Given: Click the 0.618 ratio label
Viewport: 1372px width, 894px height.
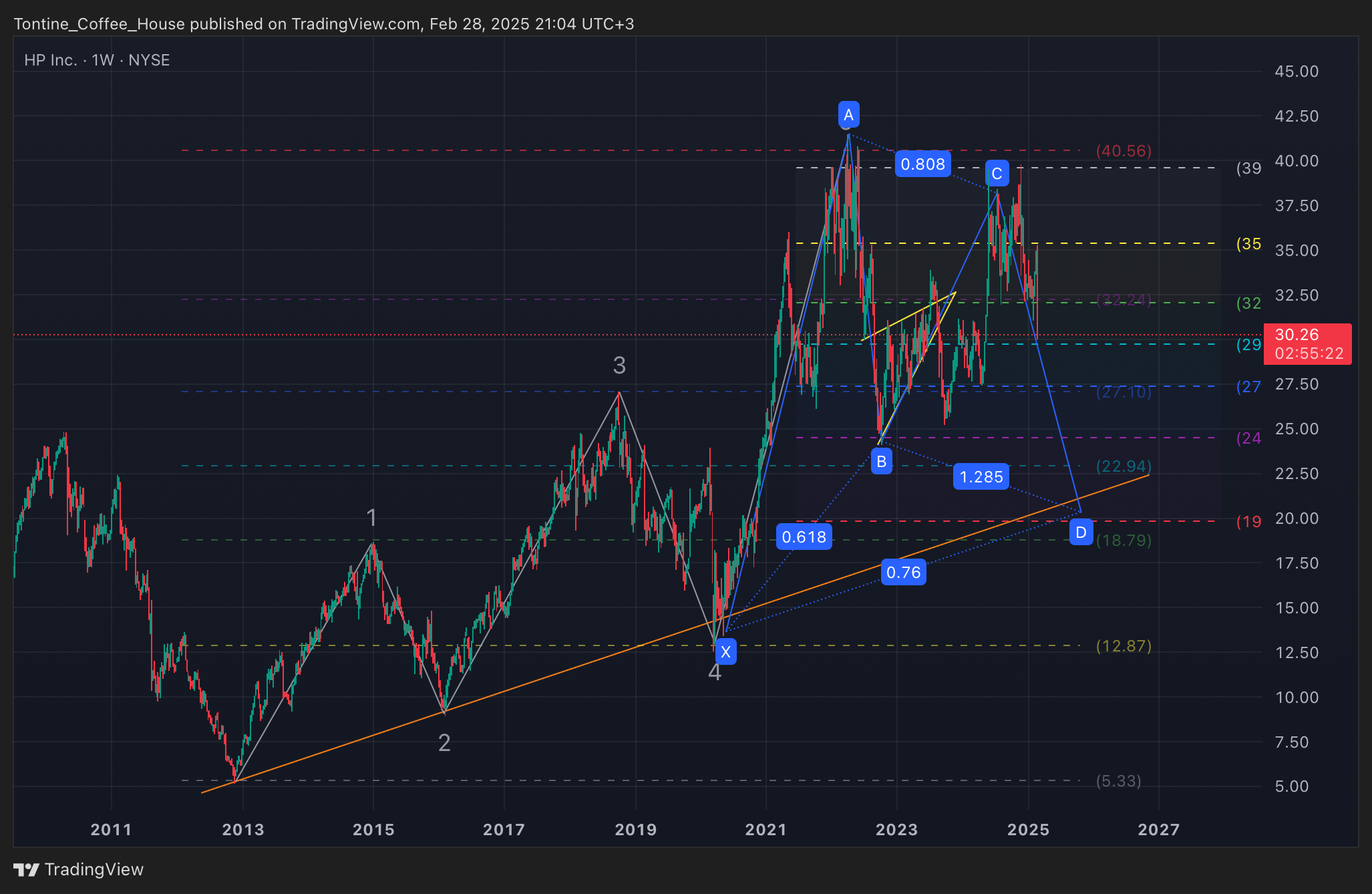Looking at the screenshot, I should click(804, 537).
